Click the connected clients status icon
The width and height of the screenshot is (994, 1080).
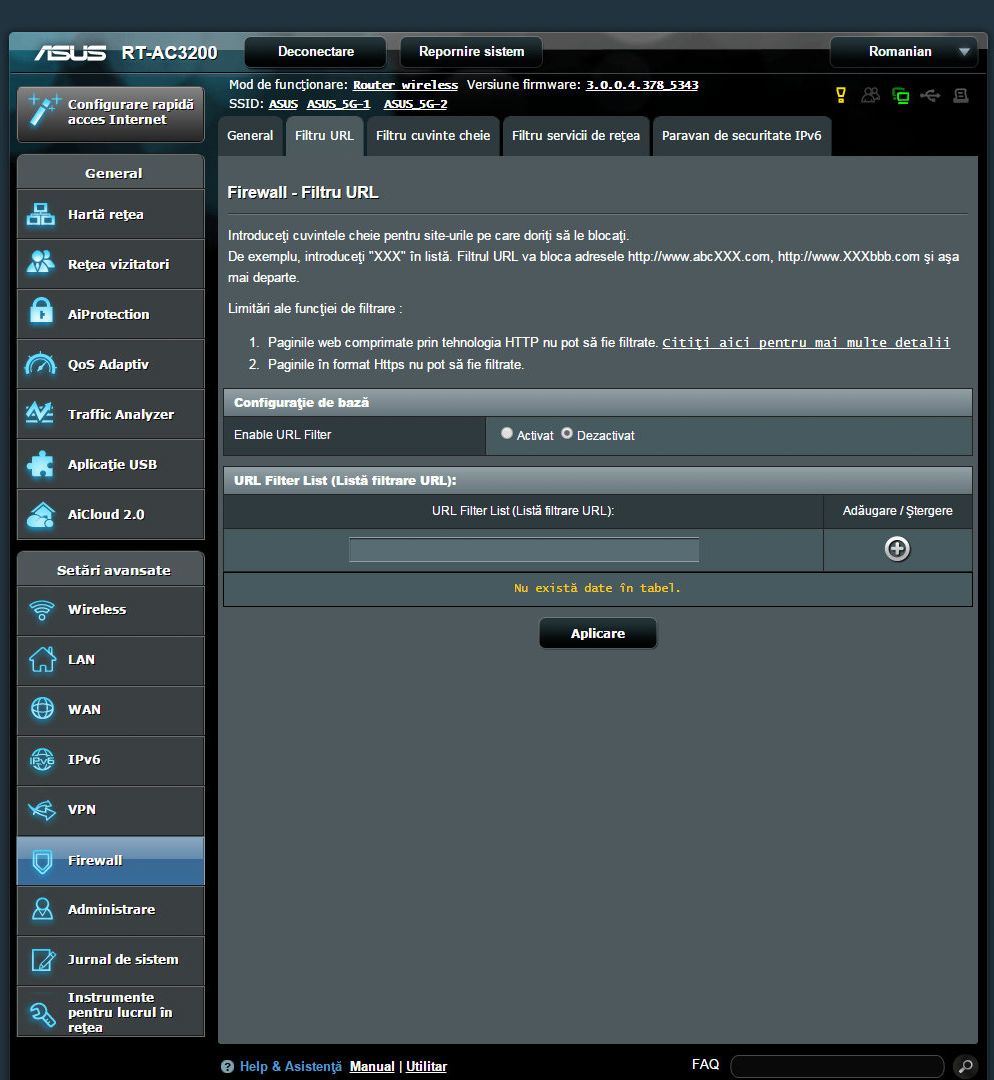[871, 95]
